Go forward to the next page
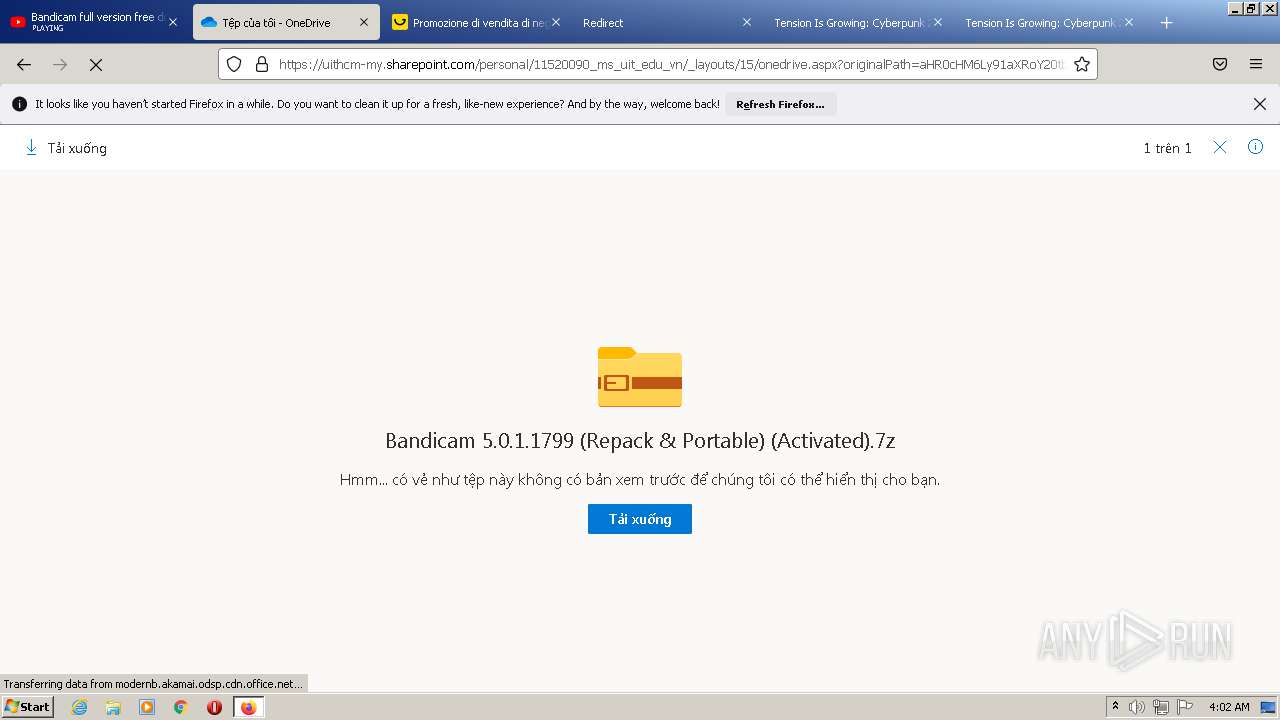This screenshot has height=720, width=1280. (x=60, y=64)
